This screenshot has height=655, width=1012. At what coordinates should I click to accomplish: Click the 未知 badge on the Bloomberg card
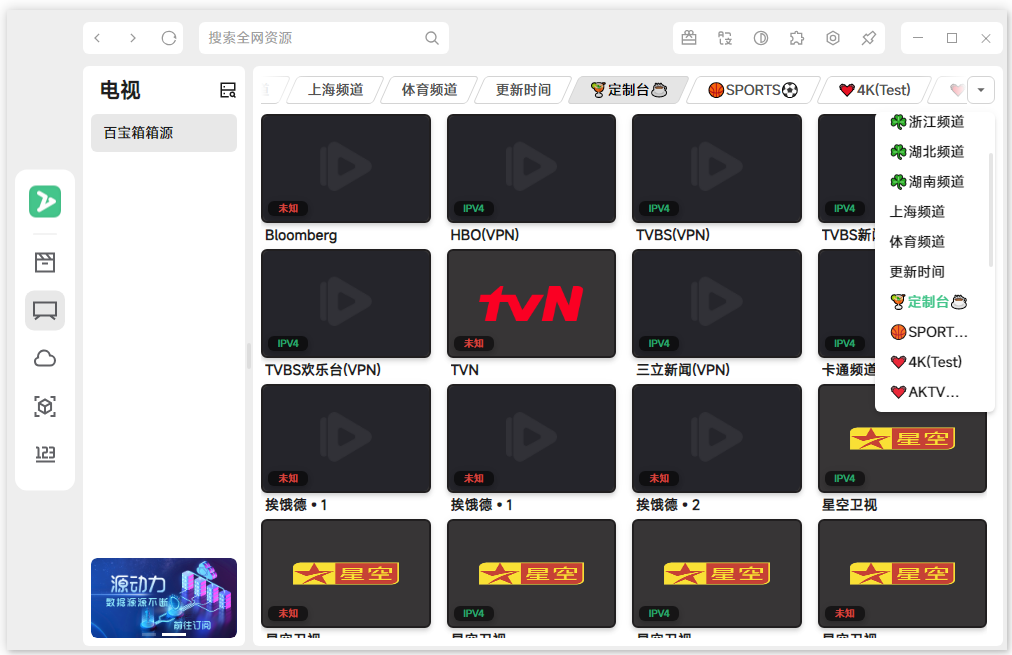click(x=288, y=208)
